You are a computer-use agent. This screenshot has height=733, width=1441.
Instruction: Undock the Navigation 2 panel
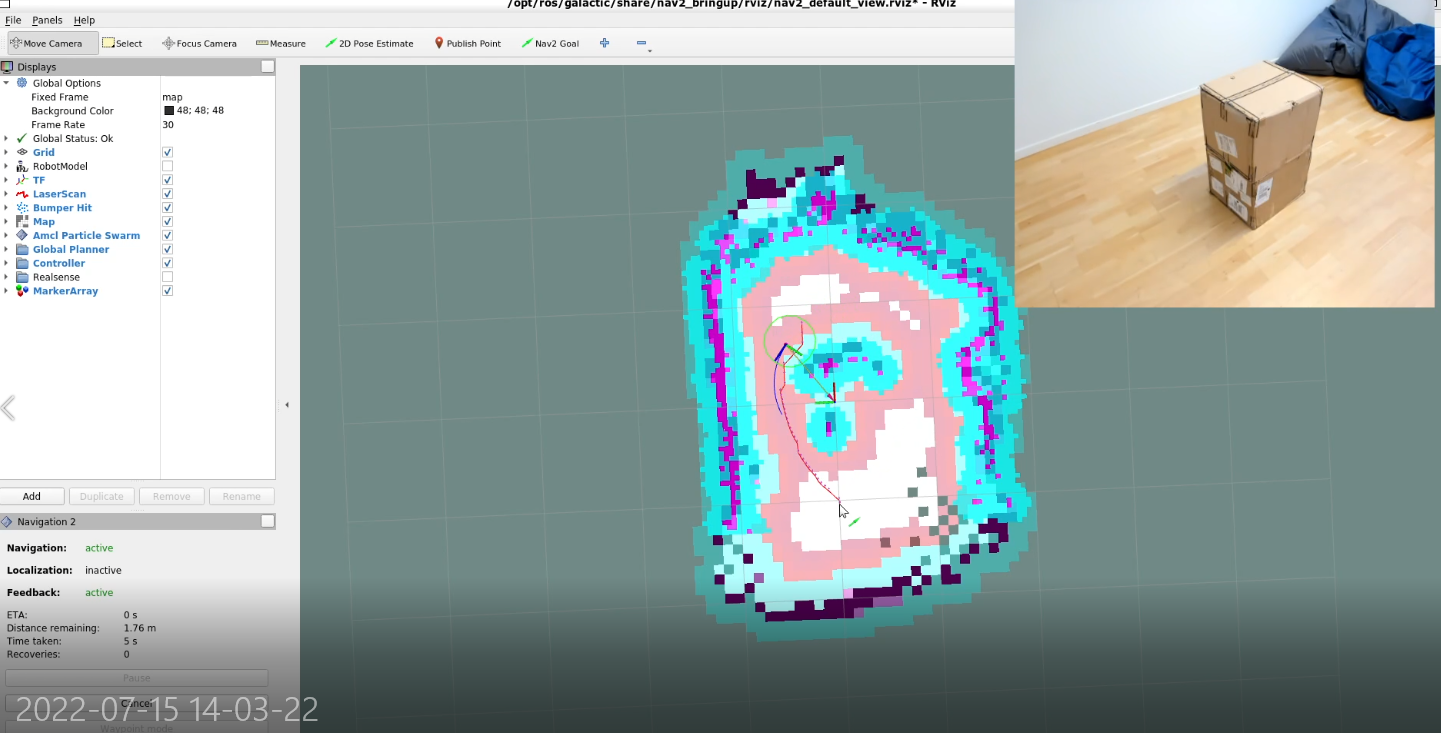267,522
